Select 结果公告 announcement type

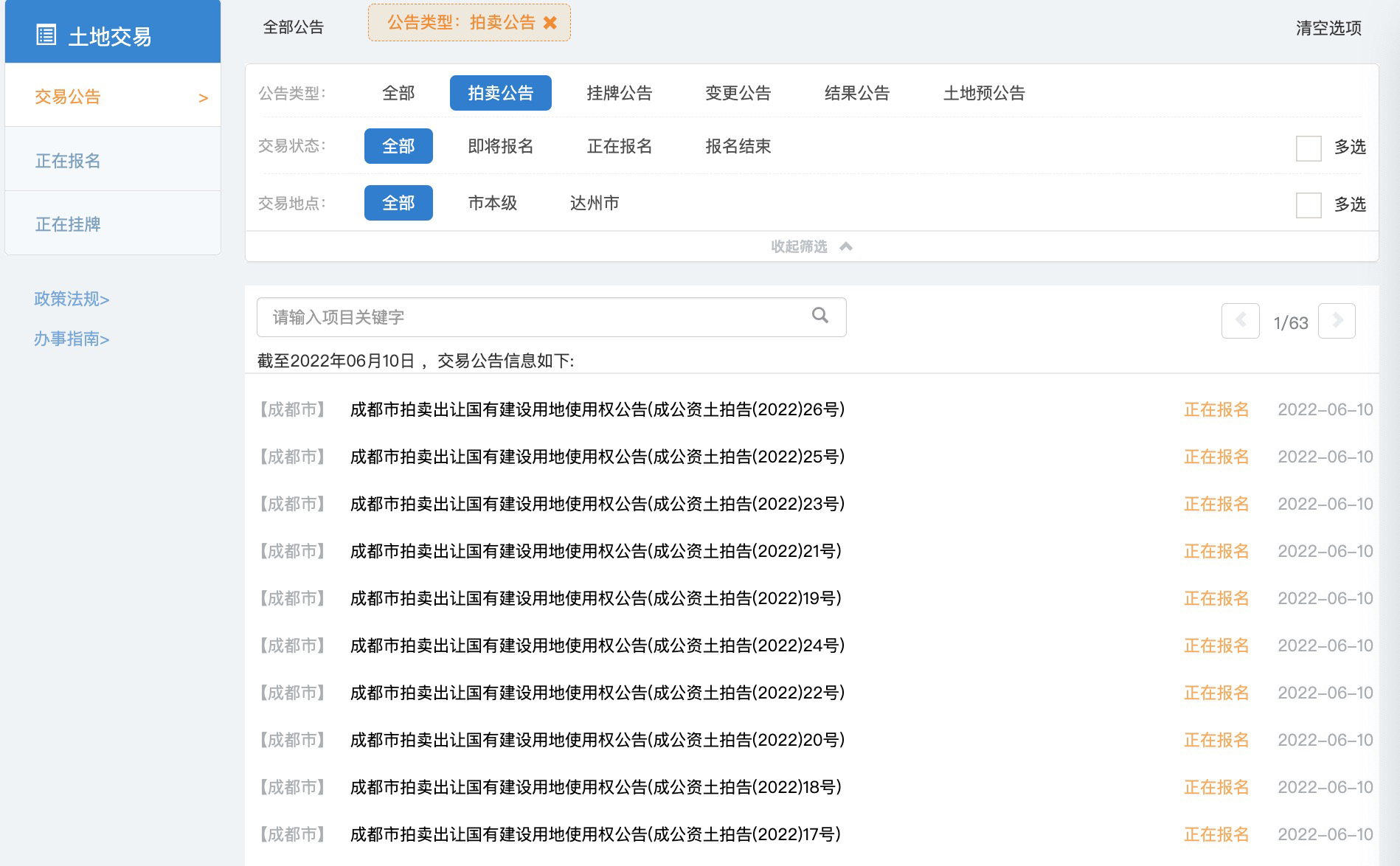click(x=856, y=93)
